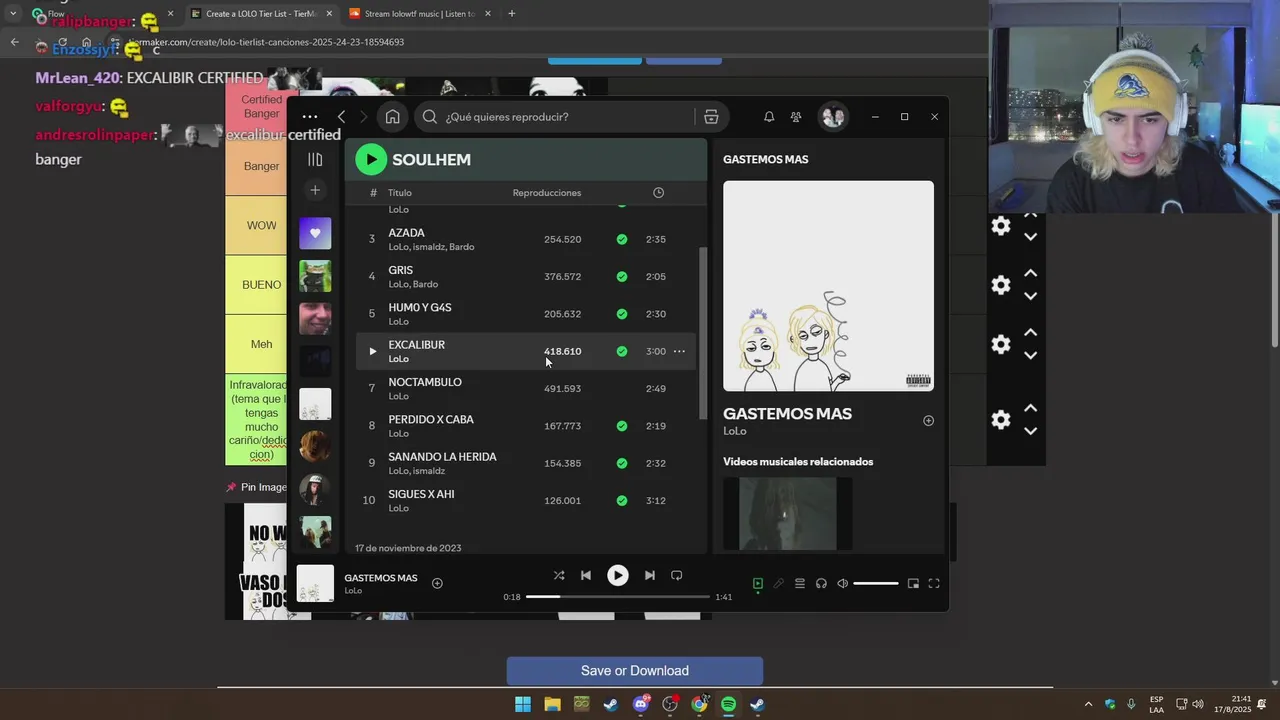The width and height of the screenshot is (1280, 720).
Task: Open WOW tier settings gear in TierMaker
Action: click(1001, 226)
